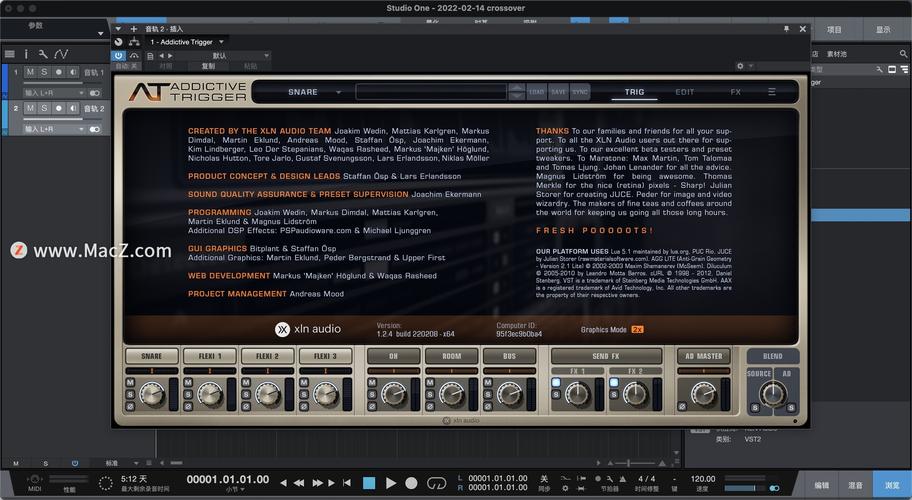The image size is (912, 500).
Task: Click the LOAD preset button
Action: tap(536, 92)
